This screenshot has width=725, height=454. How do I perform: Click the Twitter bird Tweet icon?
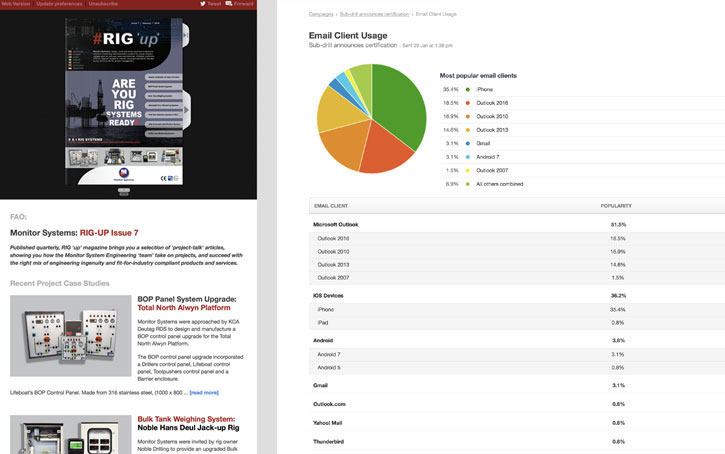[203, 4]
